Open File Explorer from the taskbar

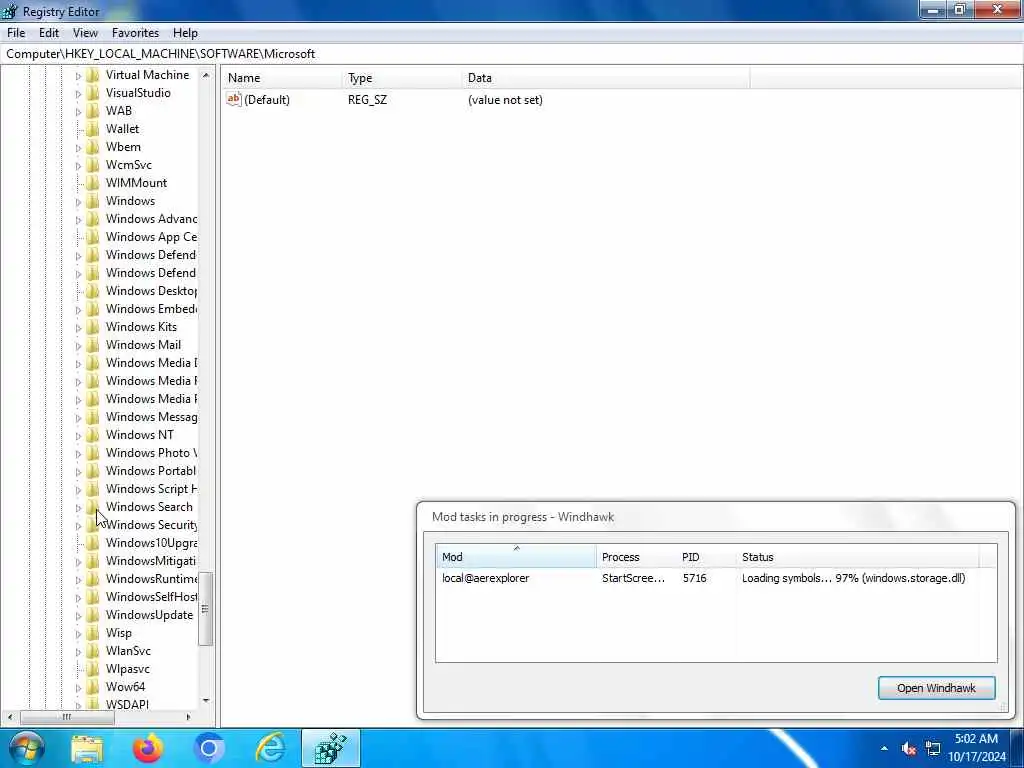87,748
